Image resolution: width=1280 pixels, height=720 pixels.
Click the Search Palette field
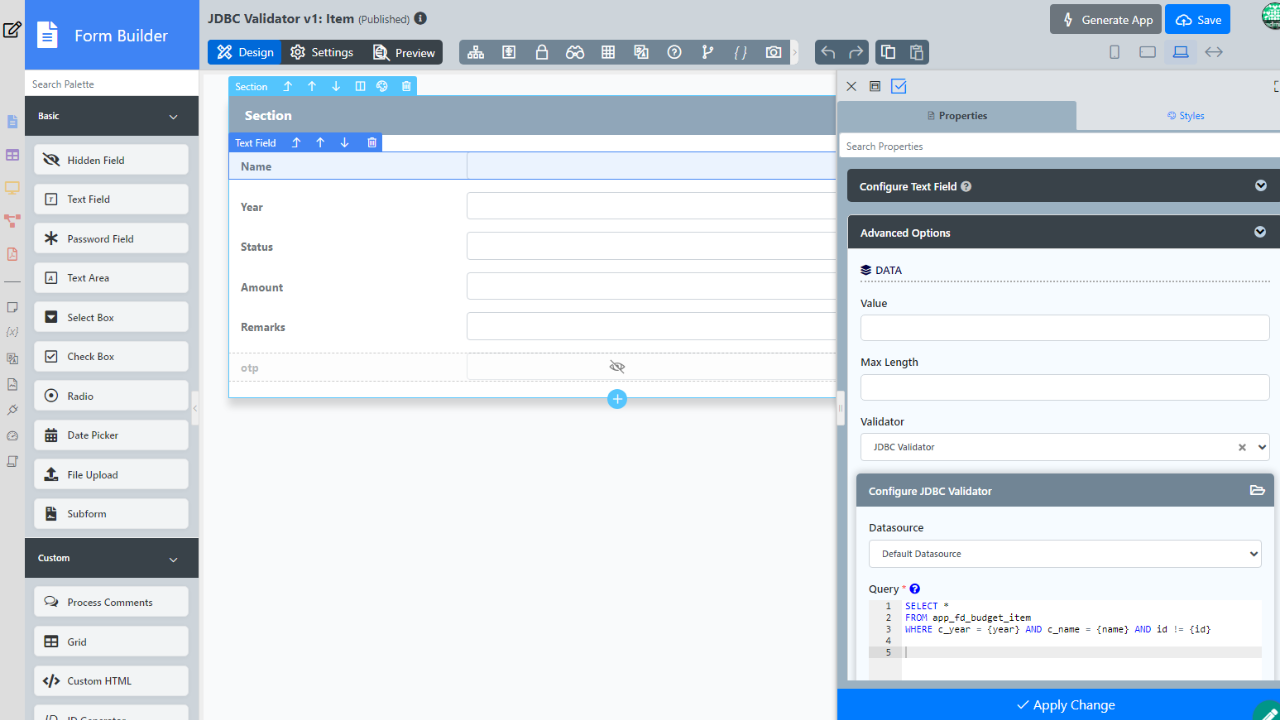click(111, 84)
